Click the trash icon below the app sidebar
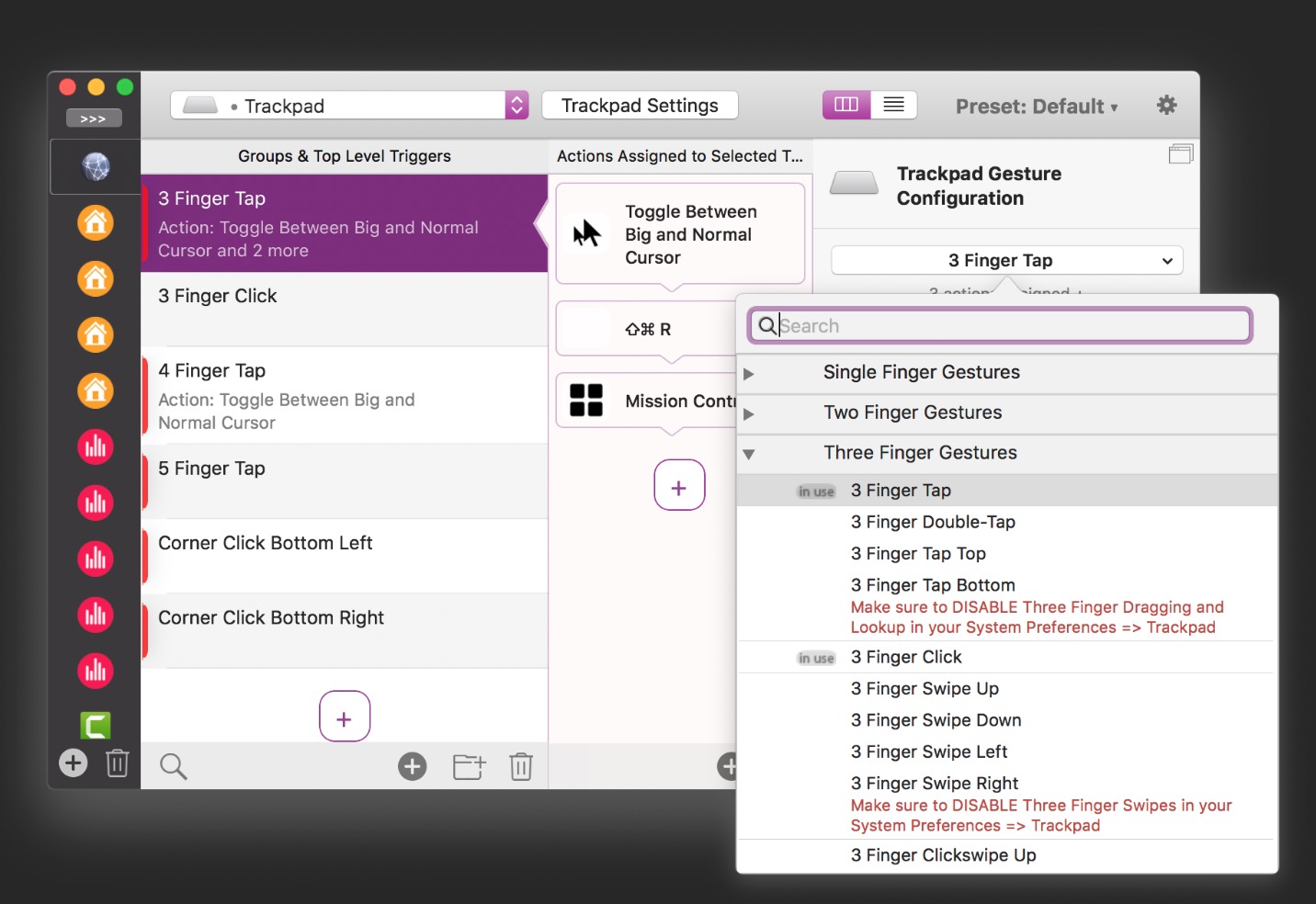The image size is (1316, 904). 118,763
